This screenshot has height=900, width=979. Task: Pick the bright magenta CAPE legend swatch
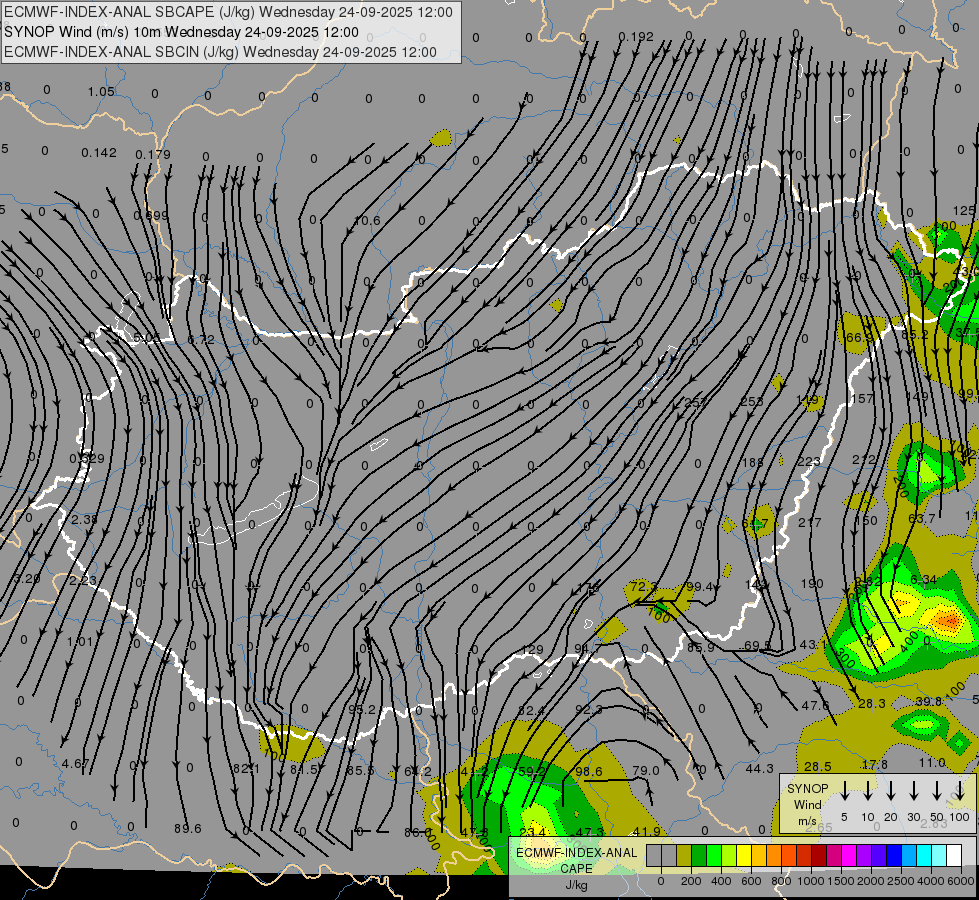pyautogui.click(x=849, y=856)
